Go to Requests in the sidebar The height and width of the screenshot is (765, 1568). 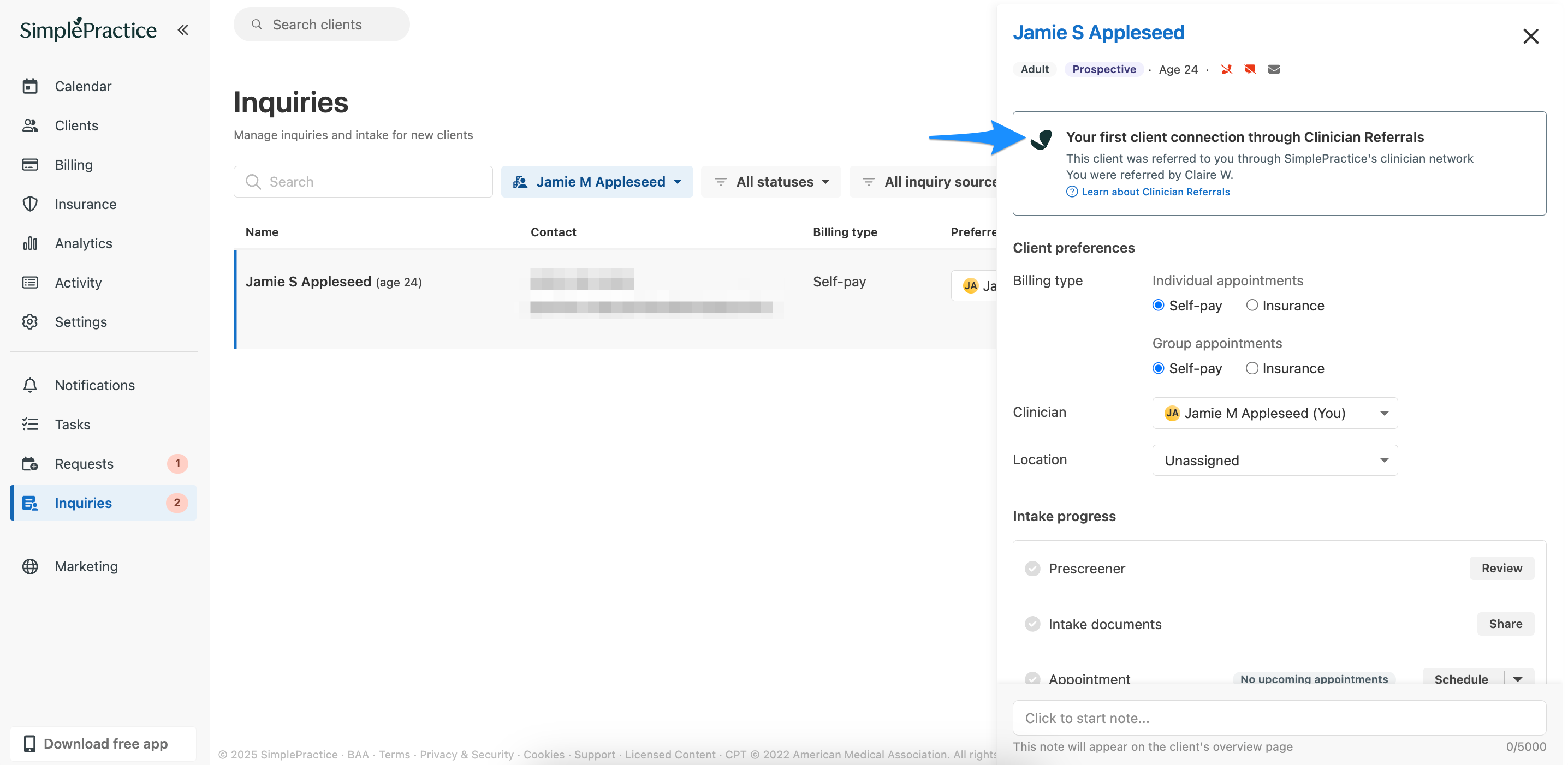(84, 463)
